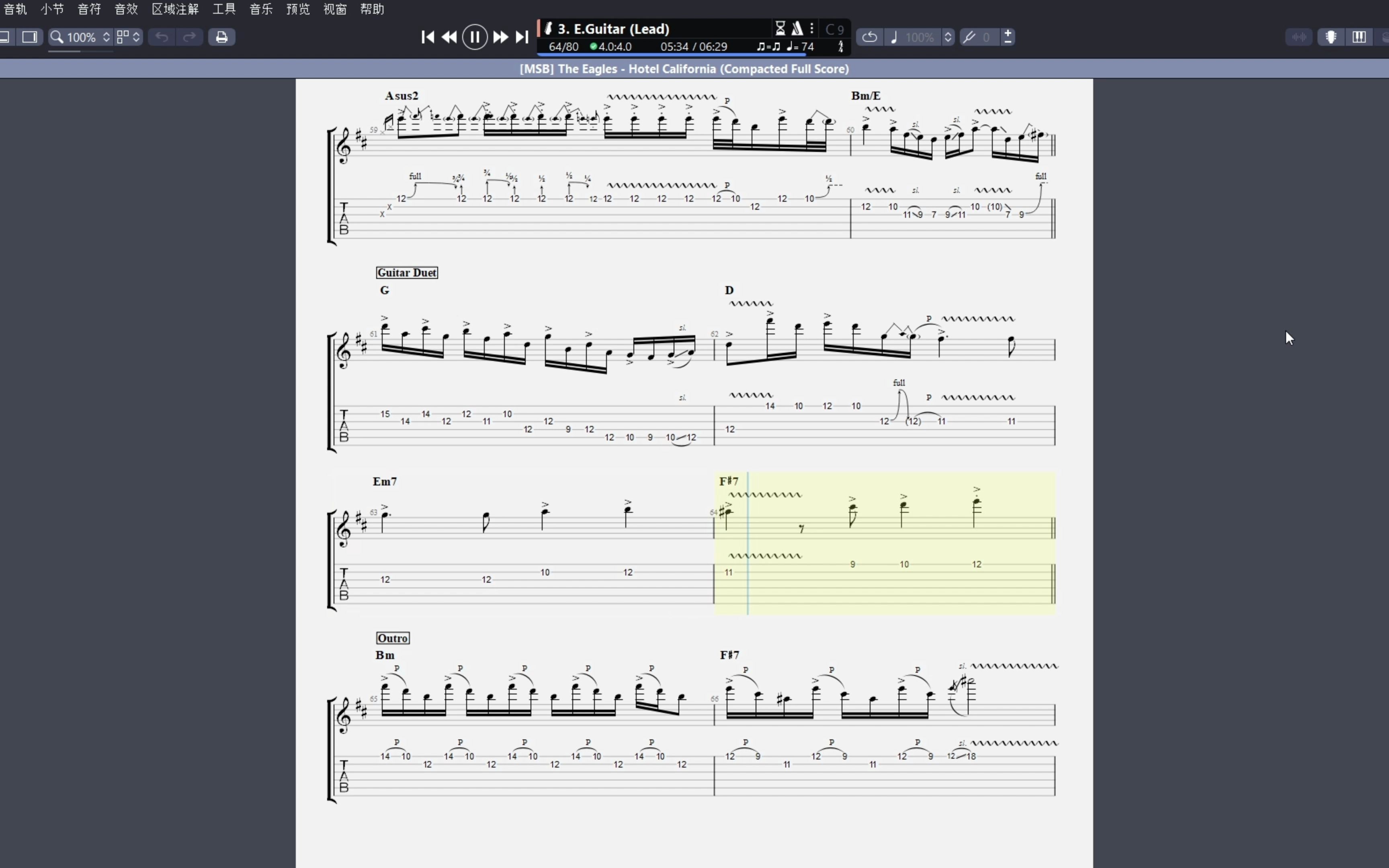Click the C 9 chord display
This screenshot has height=868, width=1389.
point(834,29)
